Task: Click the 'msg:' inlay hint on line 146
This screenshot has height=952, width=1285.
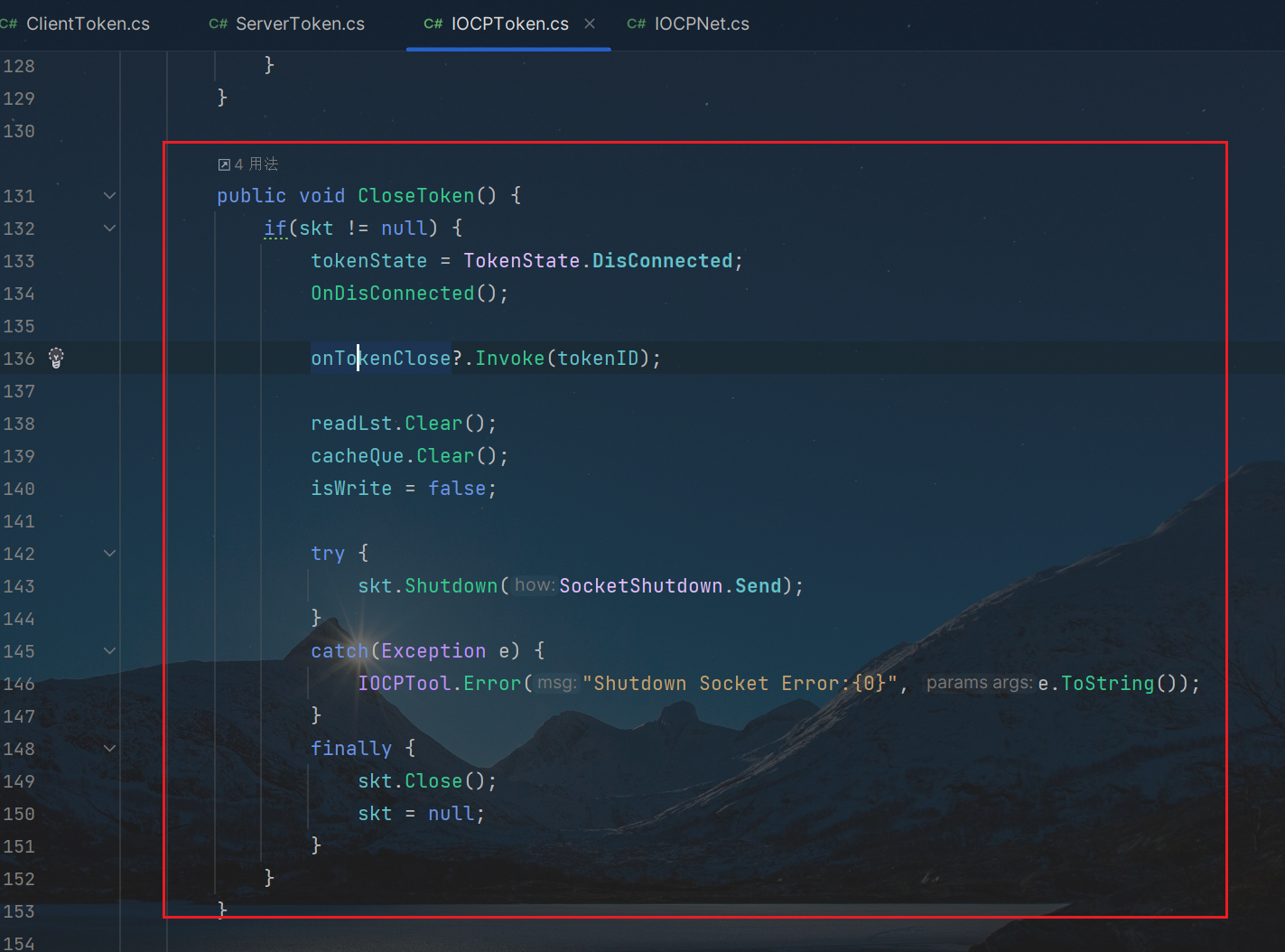Action: click(x=557, y=683)
